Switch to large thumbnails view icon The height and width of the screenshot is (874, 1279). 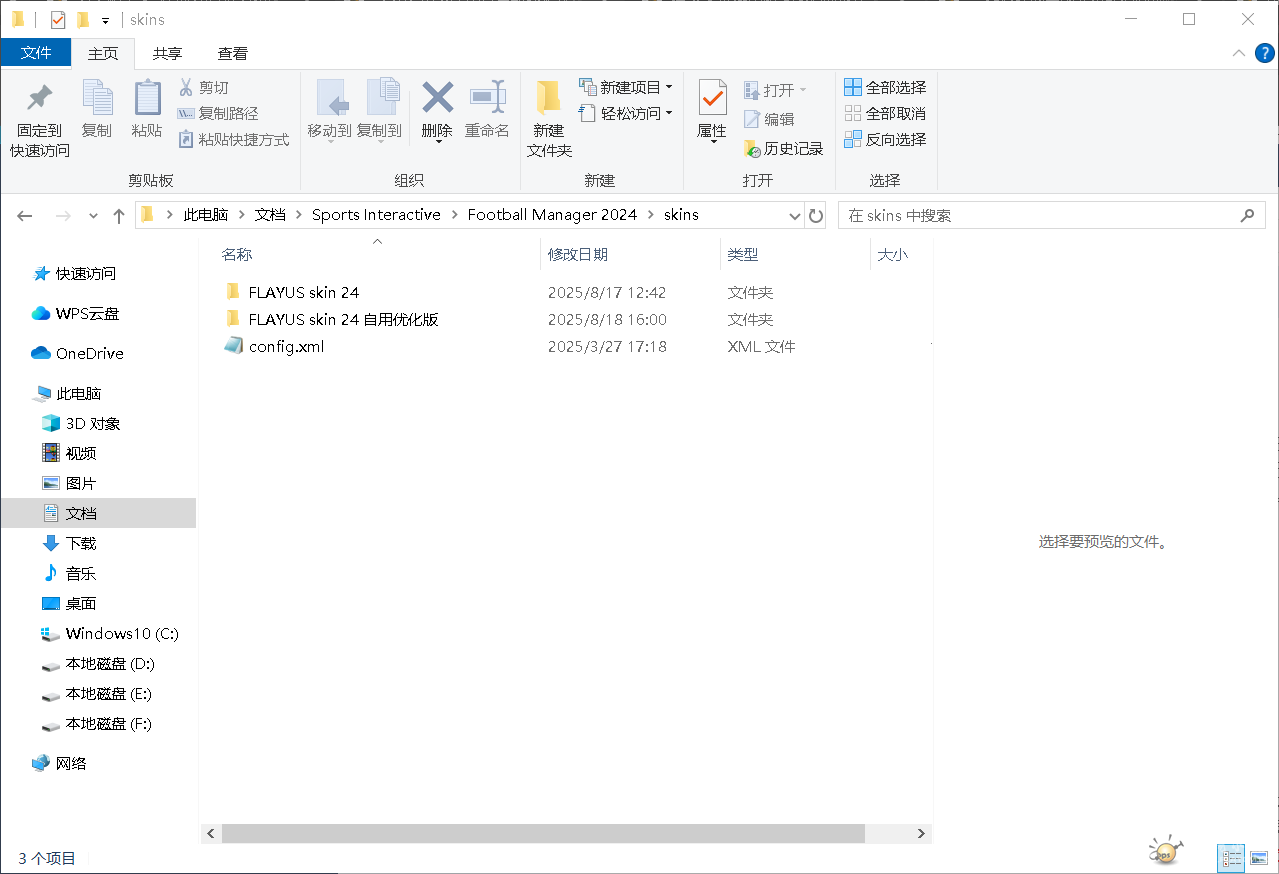click(1259, 858)
